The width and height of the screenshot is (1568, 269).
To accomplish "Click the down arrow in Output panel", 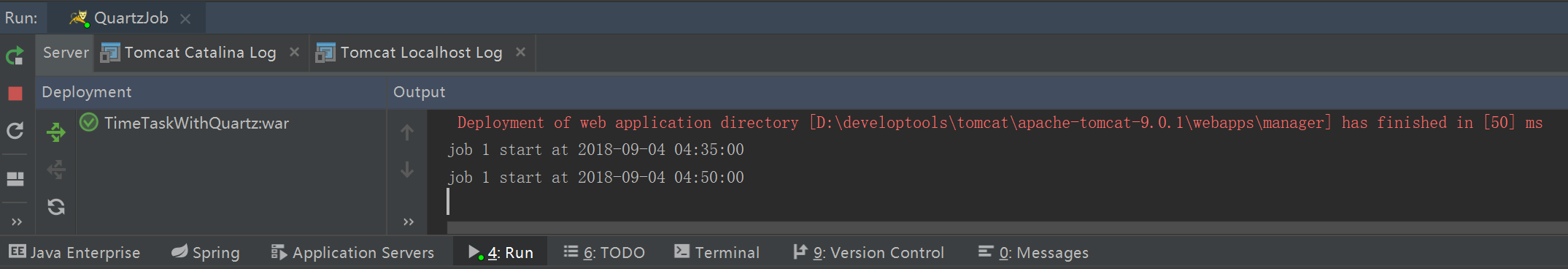I will [407, 170].
